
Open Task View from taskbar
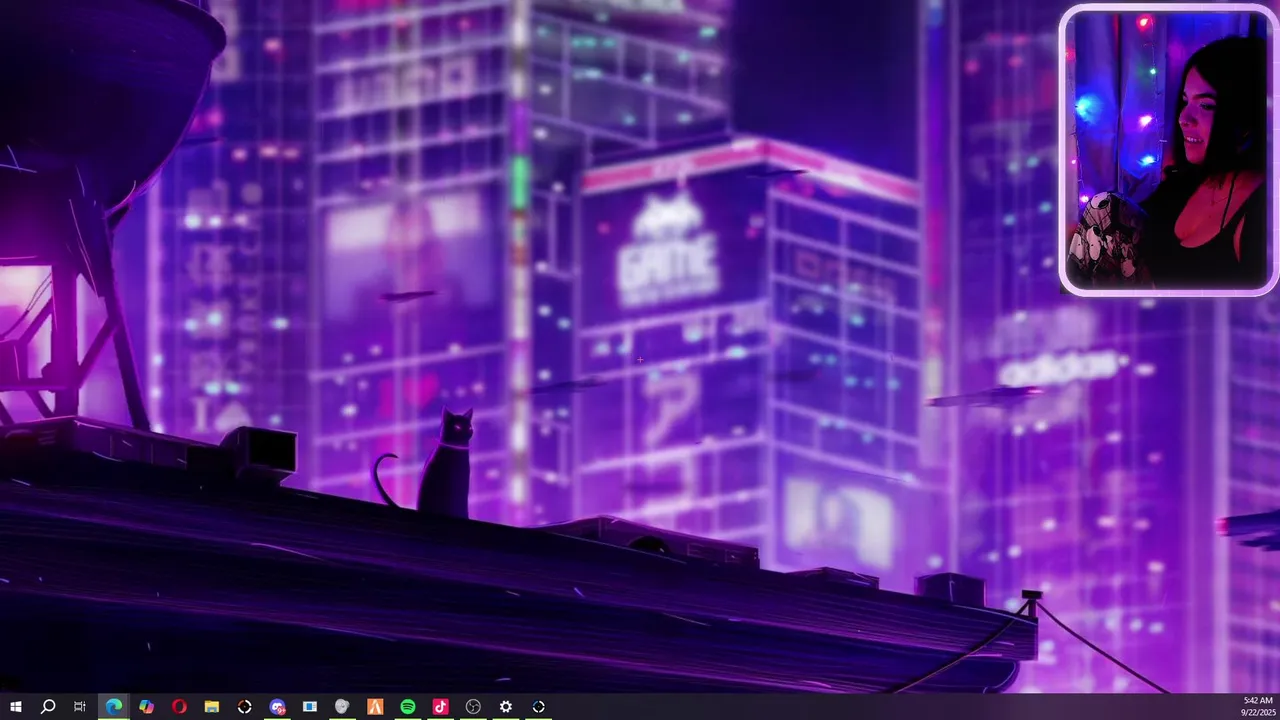pyautogui.click(x=80, y=707)
